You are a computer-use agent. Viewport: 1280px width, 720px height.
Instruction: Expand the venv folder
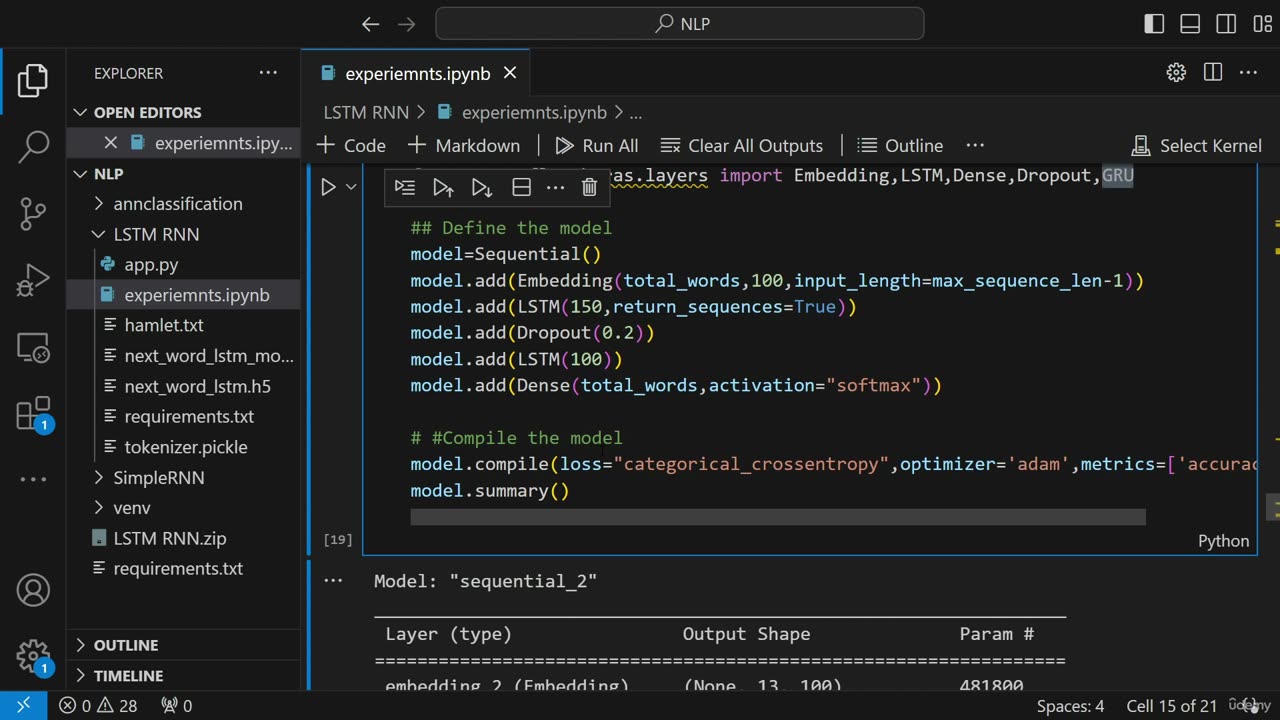[x=184, y=508]
